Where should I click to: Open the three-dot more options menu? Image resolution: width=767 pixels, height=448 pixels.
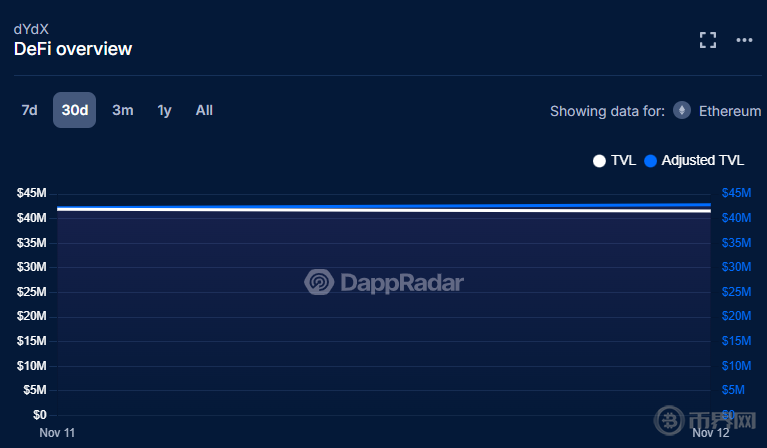pos(744,40)
